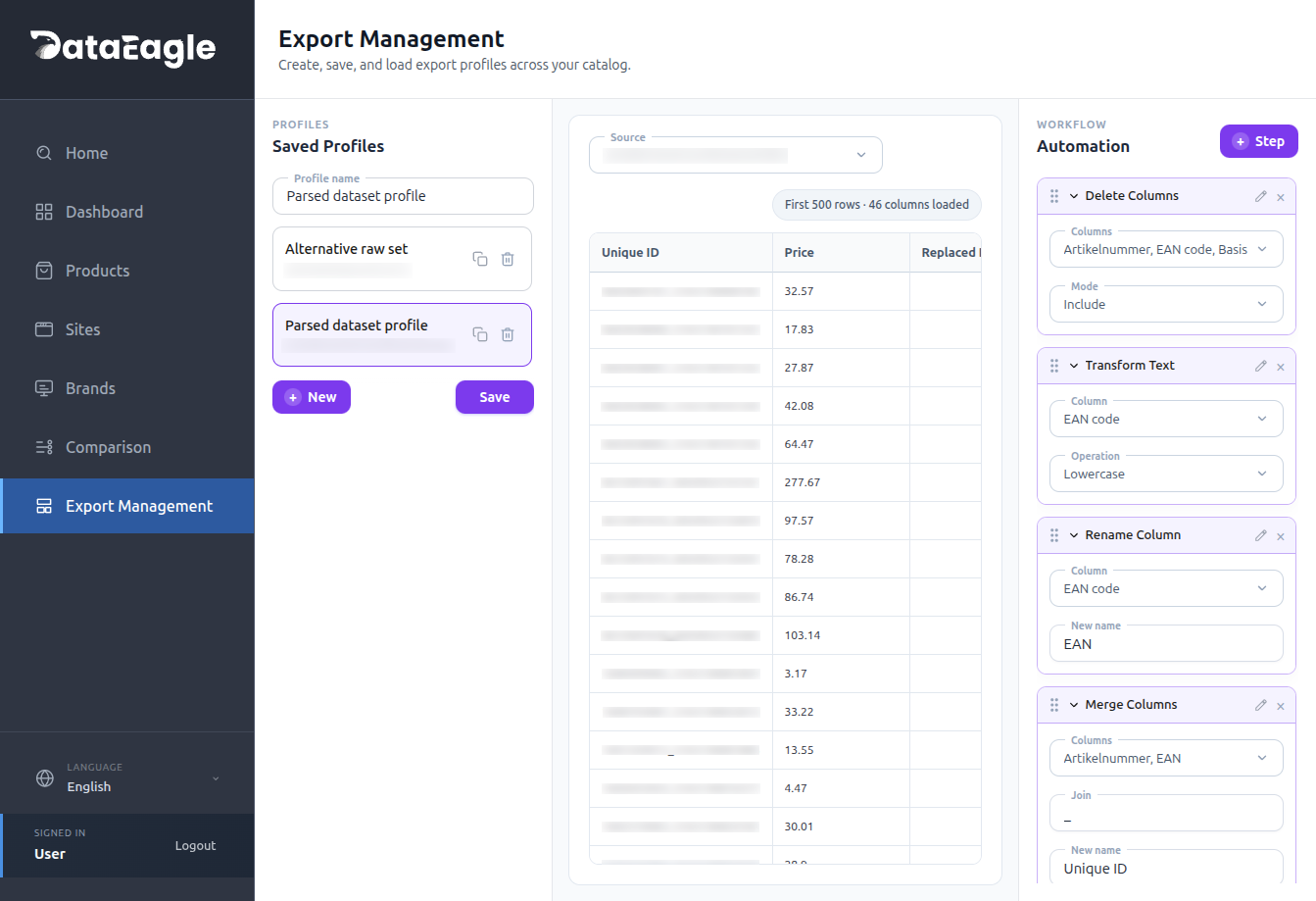Image resolution: width=1316 pixels, height=901 pixels.
Task: Open the Mode Include dropdown
Action: 1165,305
